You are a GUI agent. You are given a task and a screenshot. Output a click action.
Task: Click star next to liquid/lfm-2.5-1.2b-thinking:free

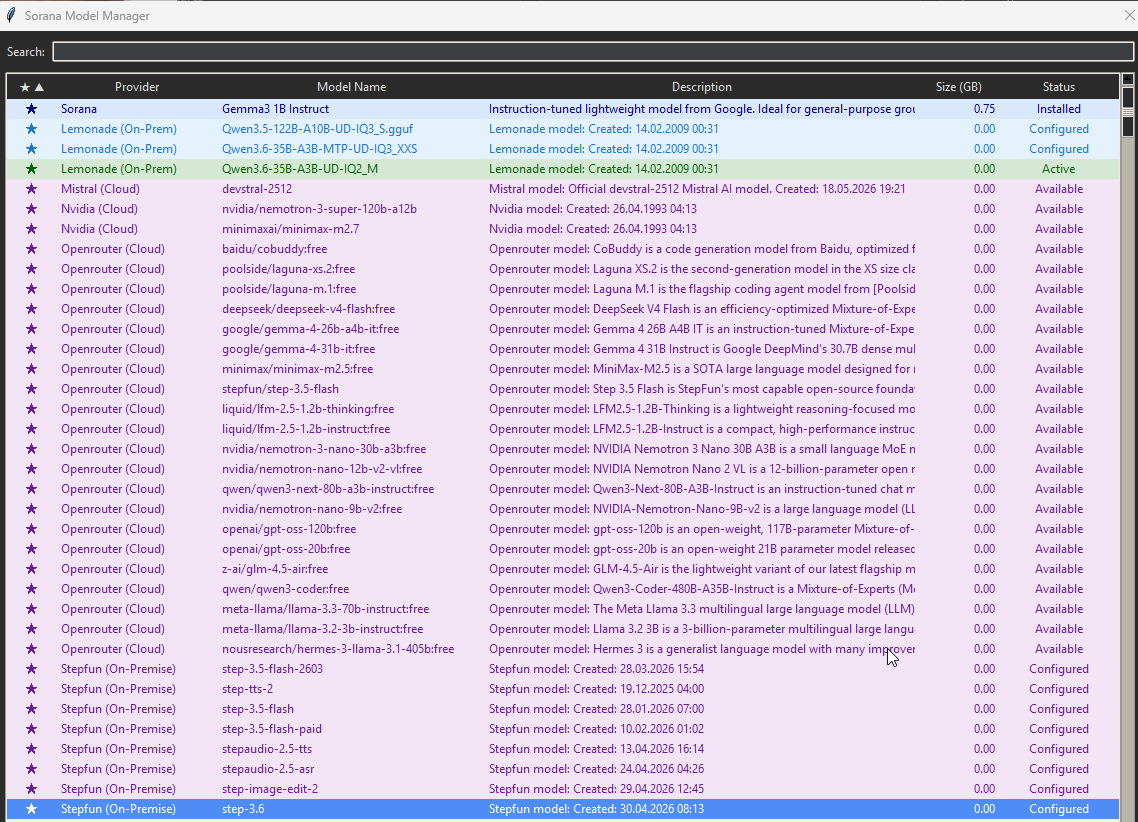click(x=31, y=409)
